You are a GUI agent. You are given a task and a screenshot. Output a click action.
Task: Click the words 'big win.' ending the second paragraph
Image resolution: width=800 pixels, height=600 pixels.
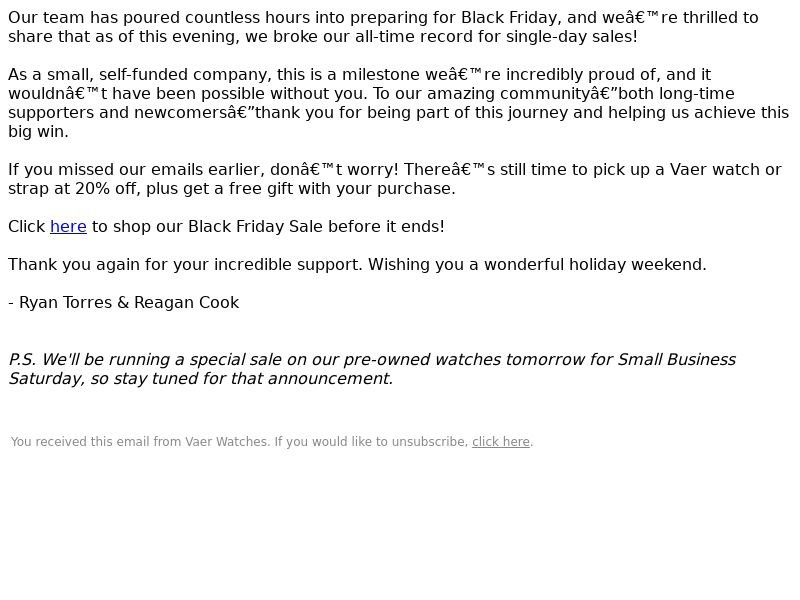(x=38, y=132)
